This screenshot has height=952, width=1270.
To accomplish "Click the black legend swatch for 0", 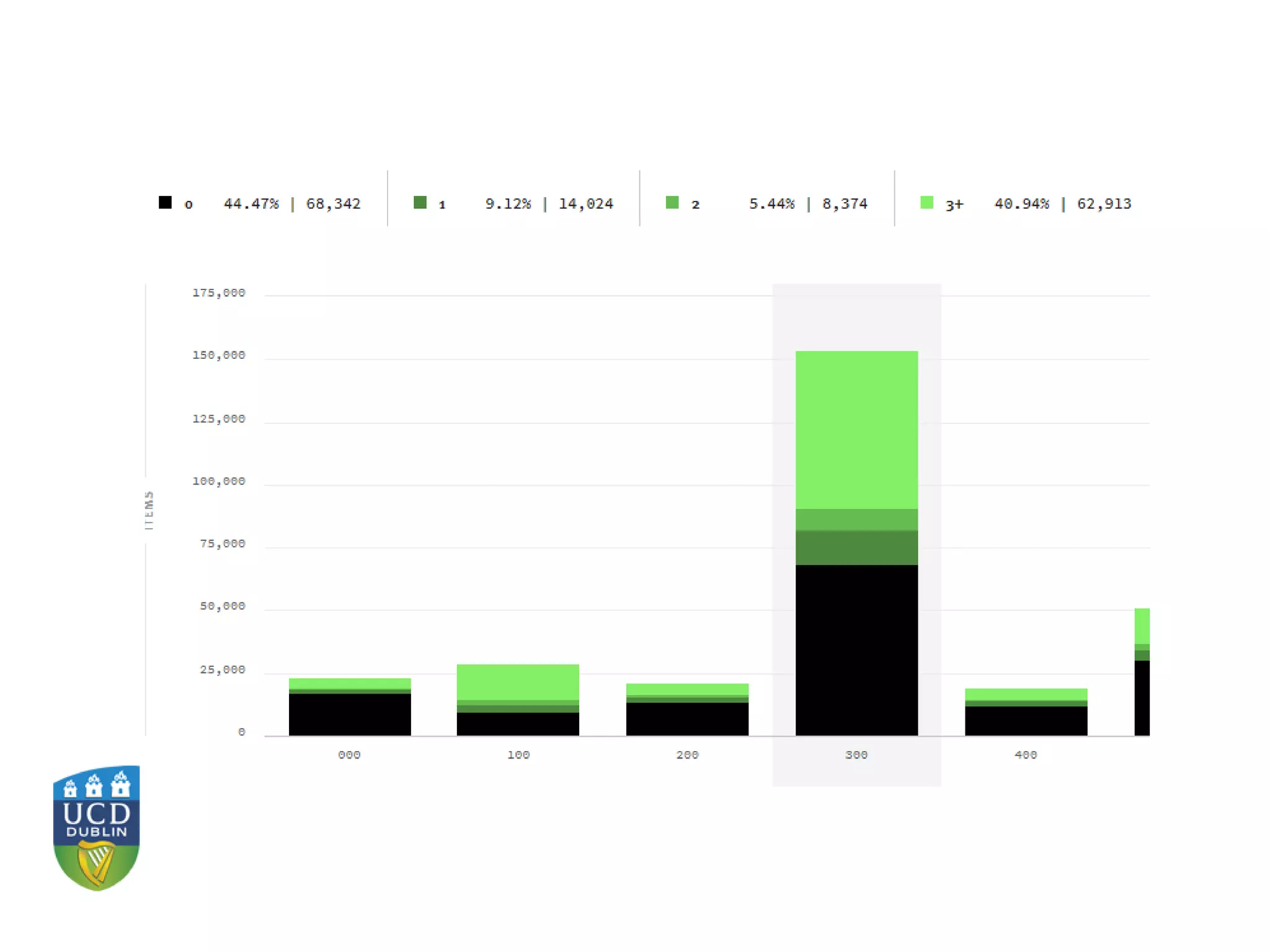I will click(x=165, y=203).
